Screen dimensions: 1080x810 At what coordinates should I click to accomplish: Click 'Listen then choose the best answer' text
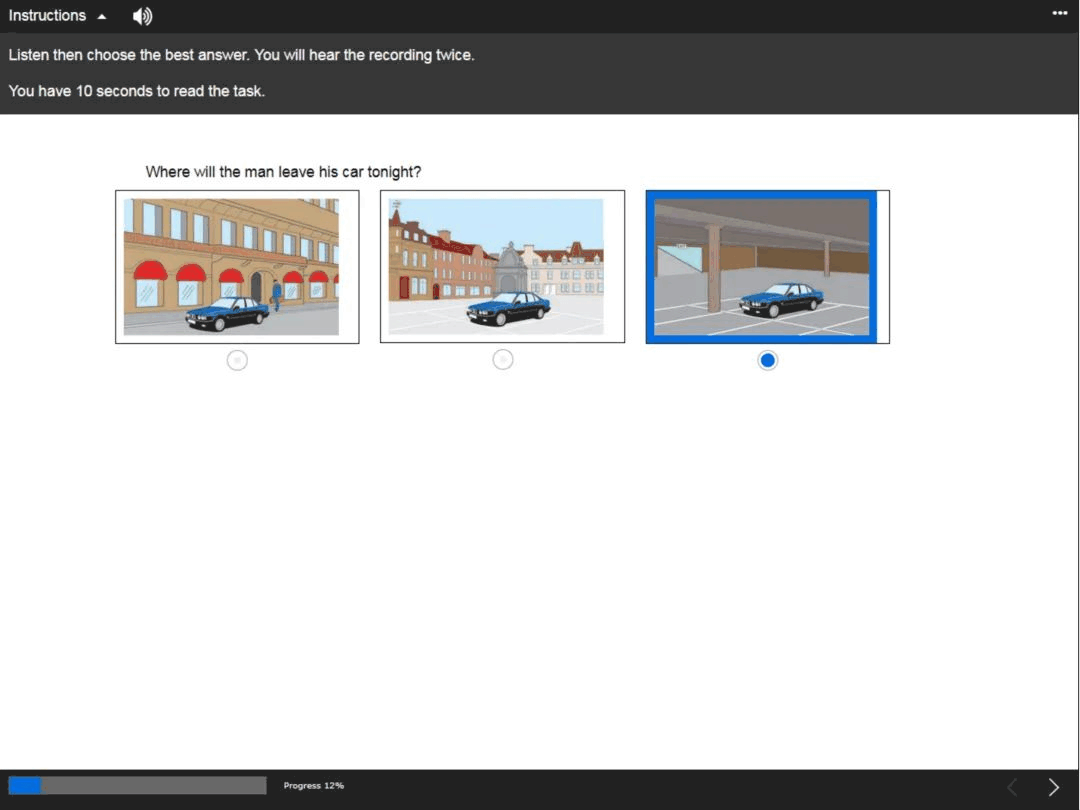[x=129, y=55]
